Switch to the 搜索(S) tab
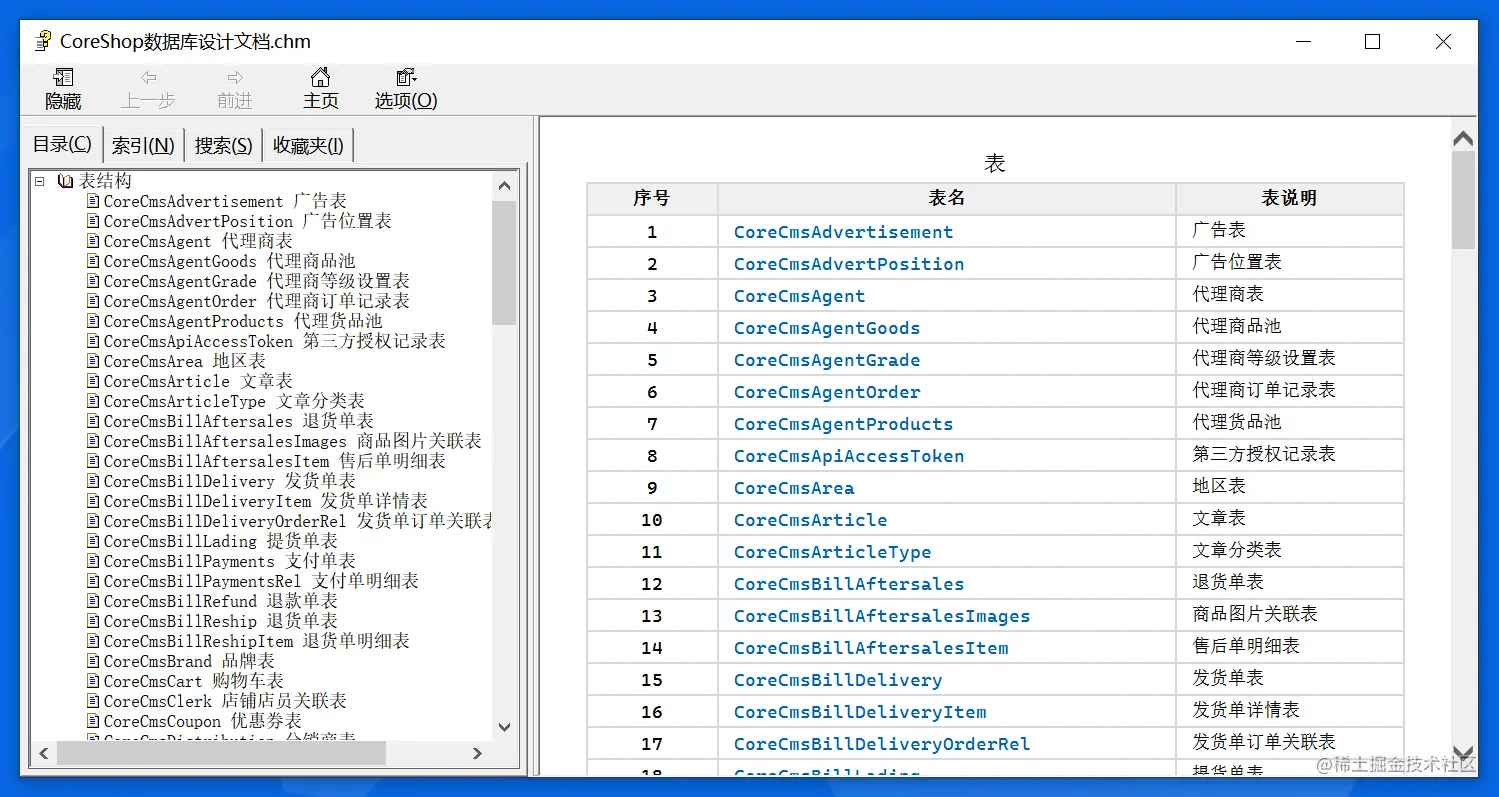1499x797 pixels. point(223,146)
